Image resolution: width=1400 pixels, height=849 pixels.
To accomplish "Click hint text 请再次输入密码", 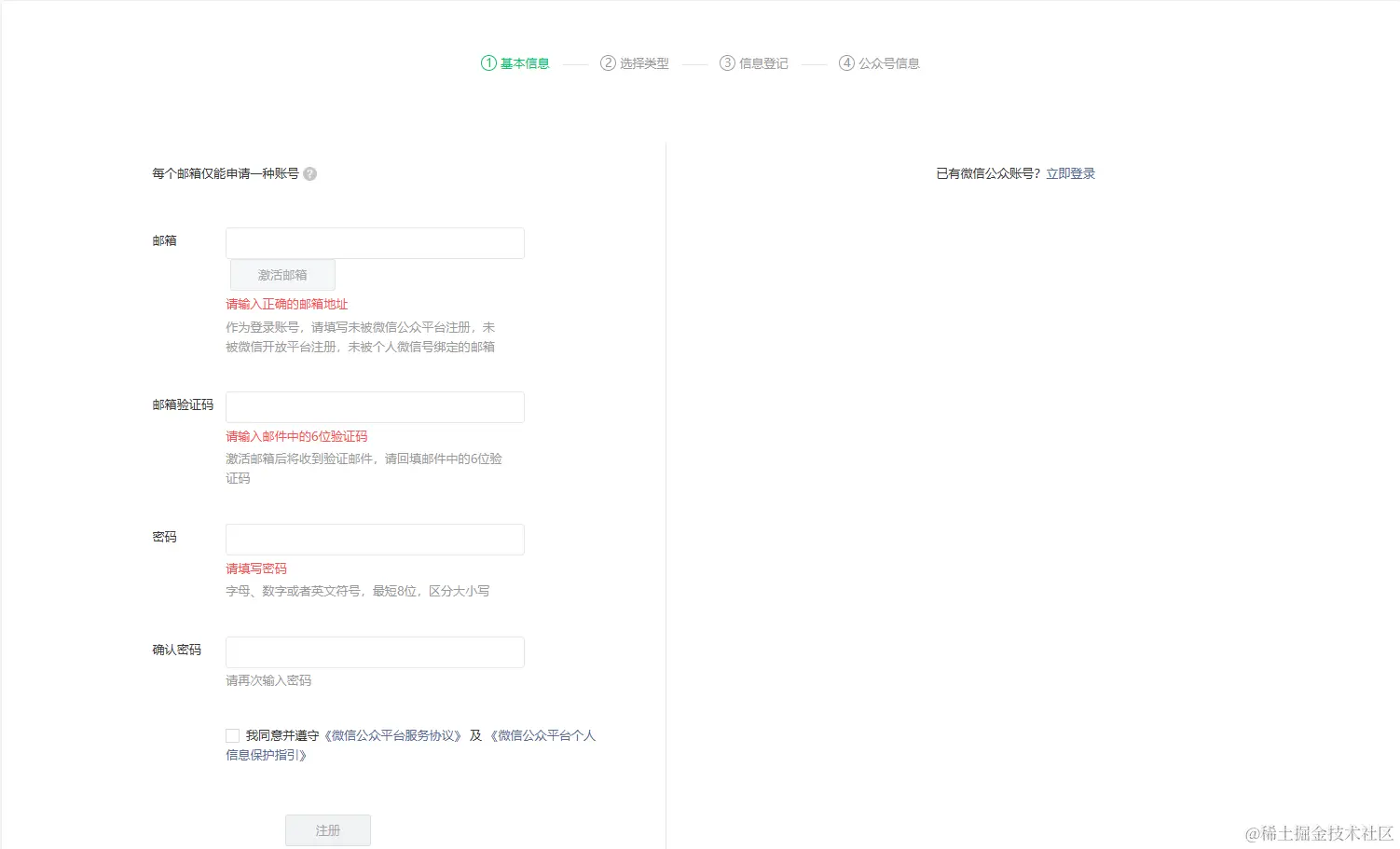I will click(x=268, y=681).
